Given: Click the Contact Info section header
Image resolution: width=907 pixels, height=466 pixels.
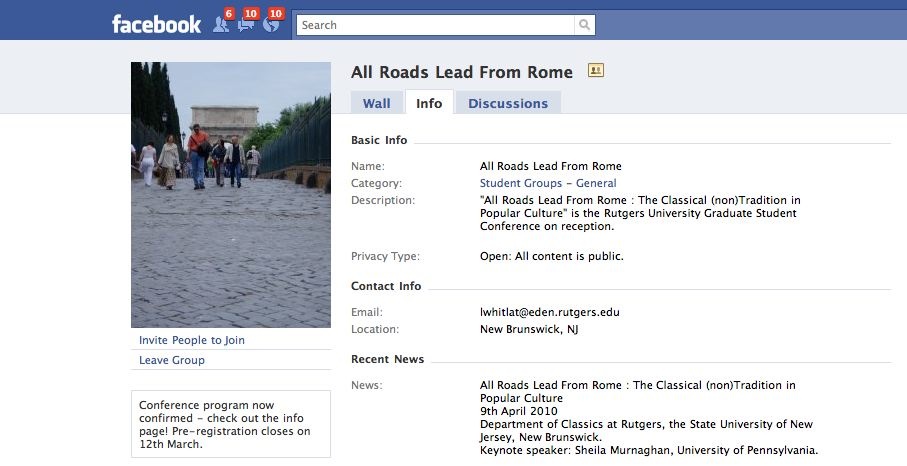Looking at the screenshot, I should coord(386,286).
